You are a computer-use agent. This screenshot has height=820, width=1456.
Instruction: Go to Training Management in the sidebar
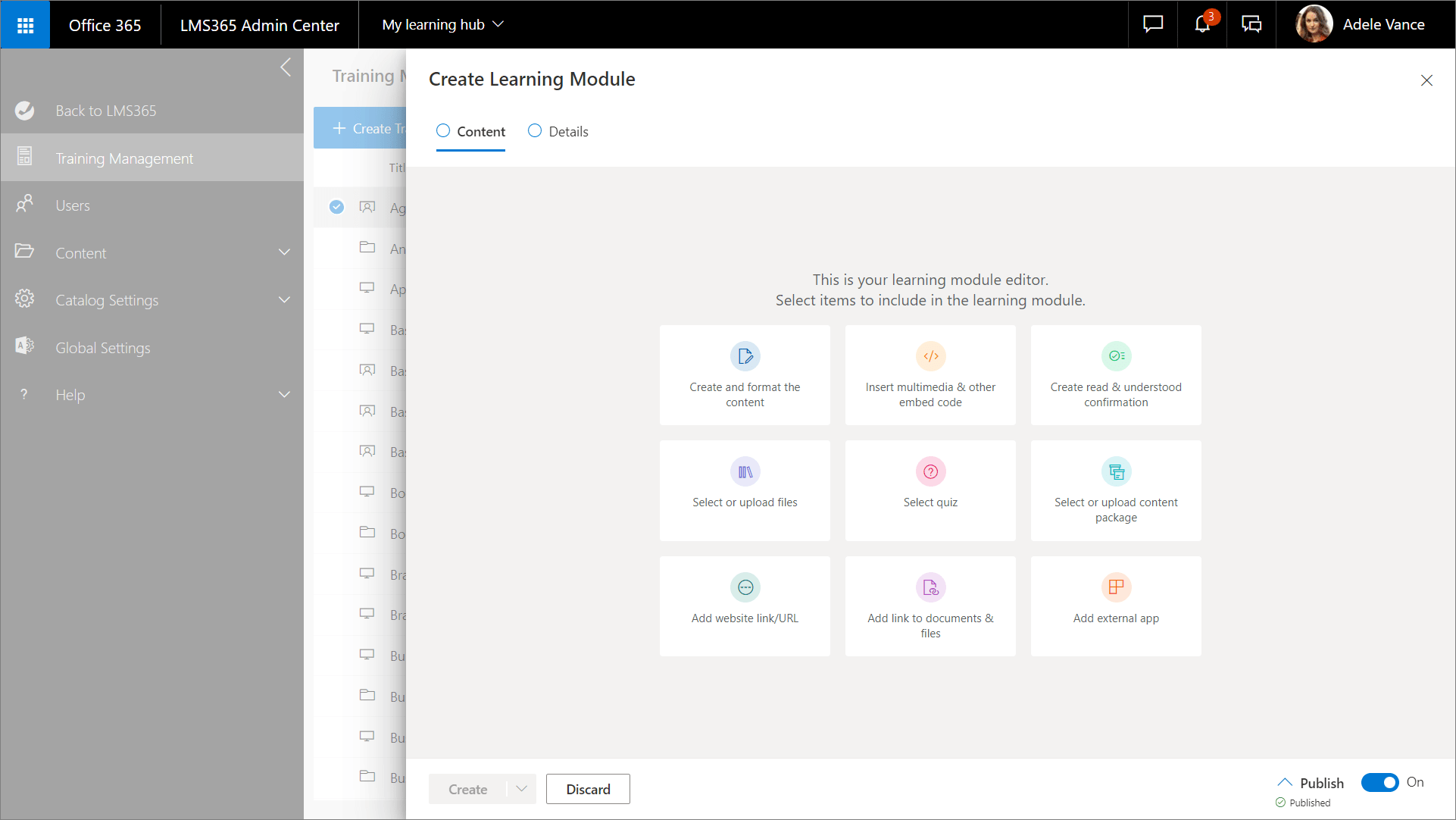[124, 158]
